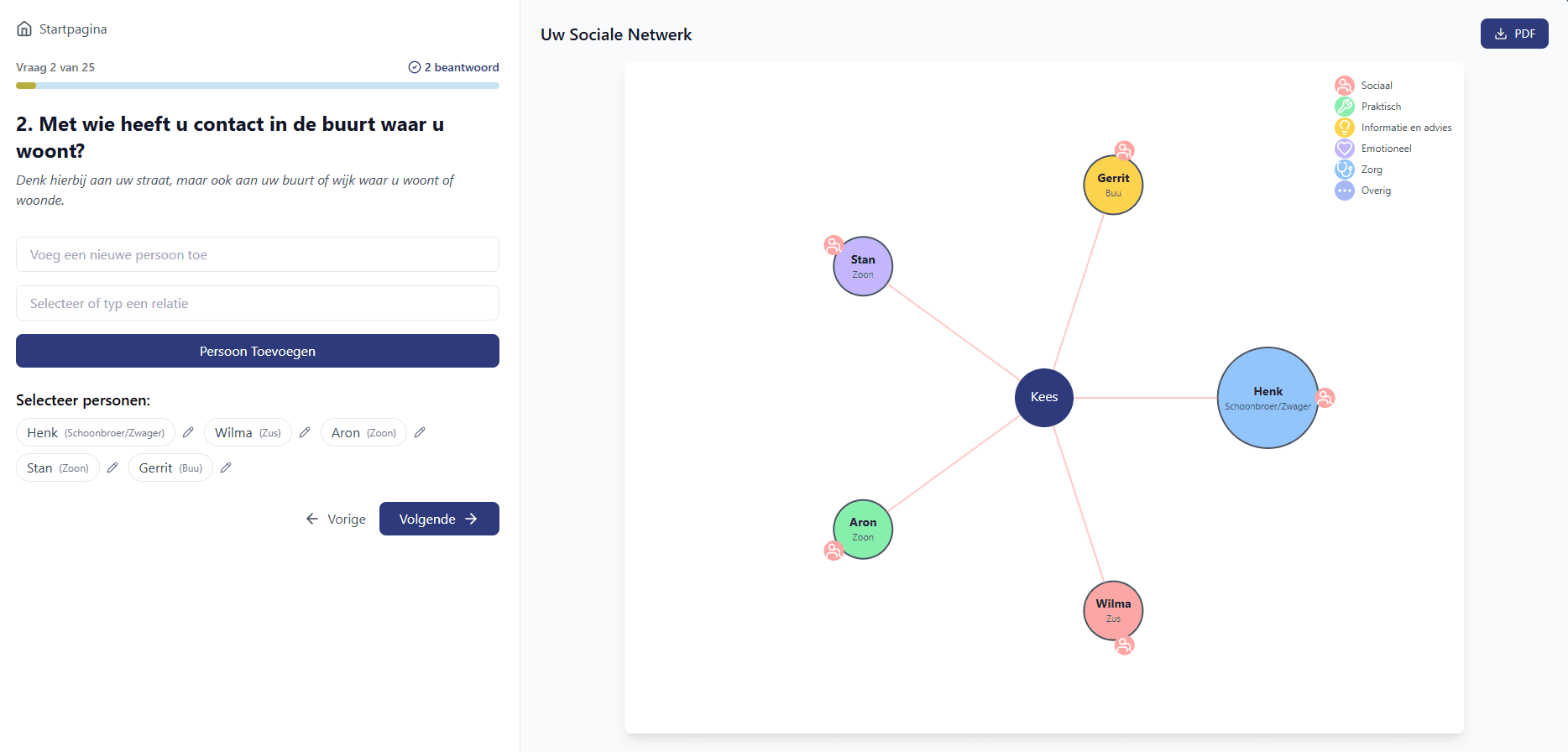Go back with the Vorige link
The image size is (1568, 752).
pyautogui.click(x=336, y=519)
